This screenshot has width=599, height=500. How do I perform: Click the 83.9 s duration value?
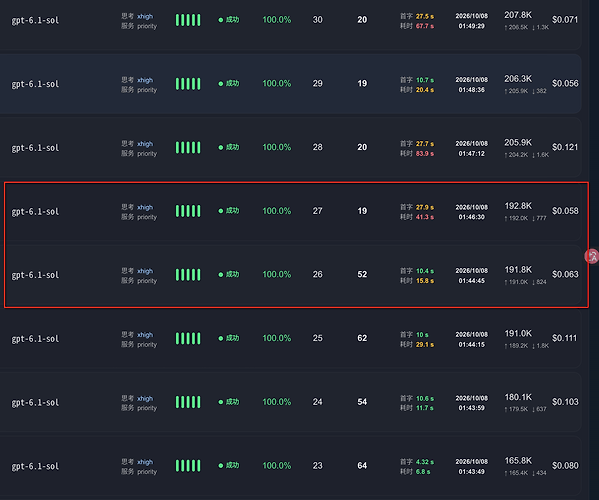click(425, 154)
